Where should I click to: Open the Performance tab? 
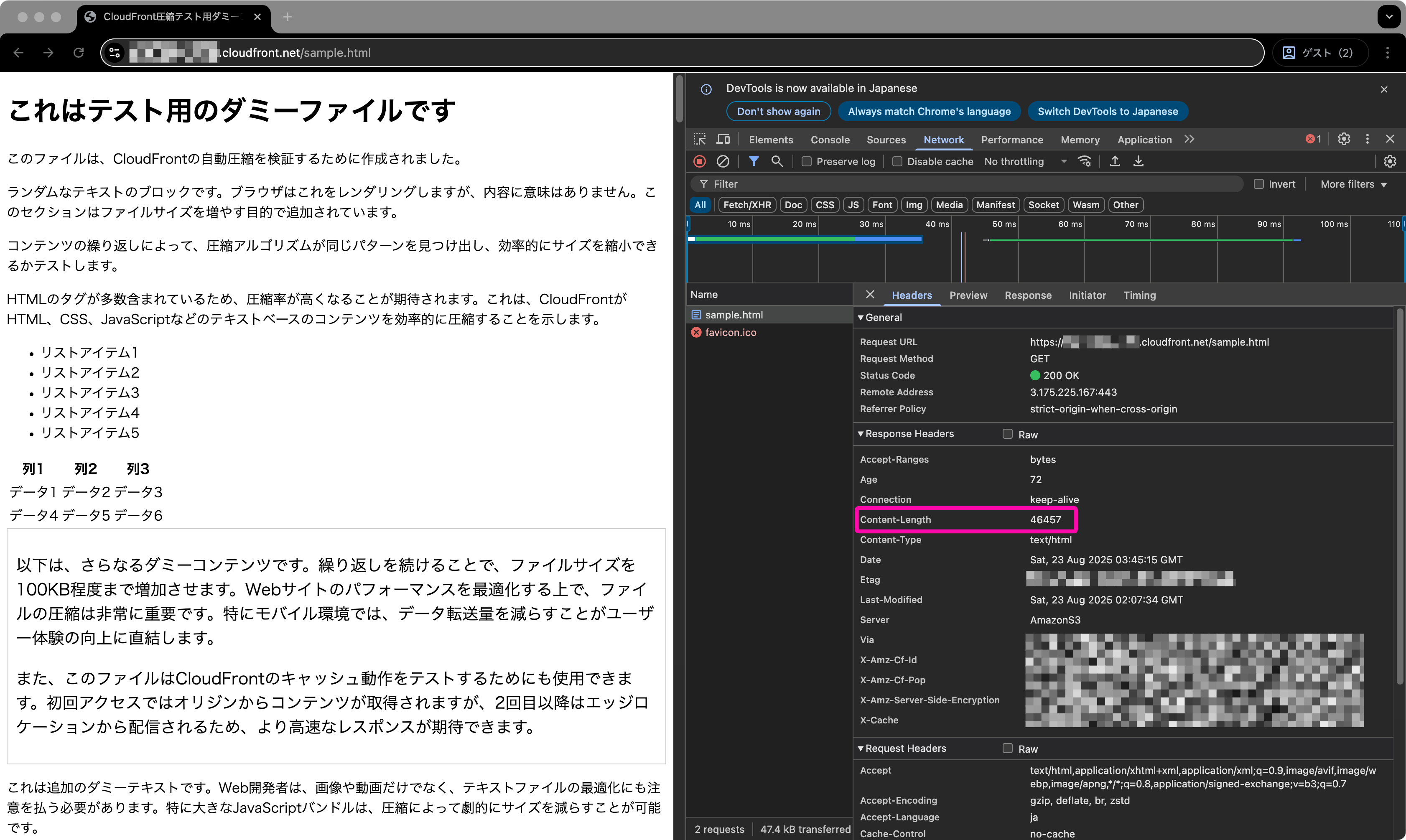[1012, 139]
